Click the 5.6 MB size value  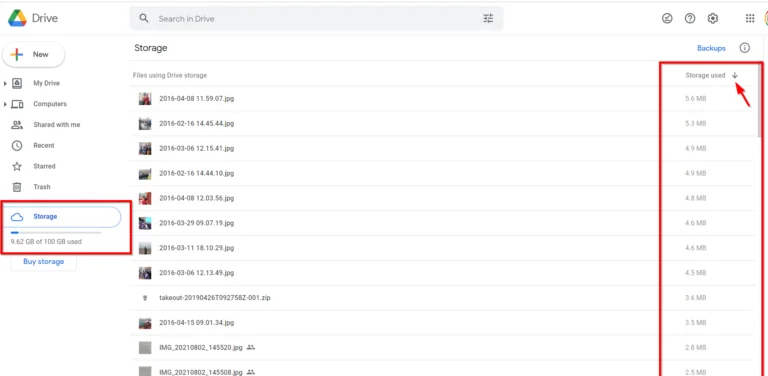696,98
